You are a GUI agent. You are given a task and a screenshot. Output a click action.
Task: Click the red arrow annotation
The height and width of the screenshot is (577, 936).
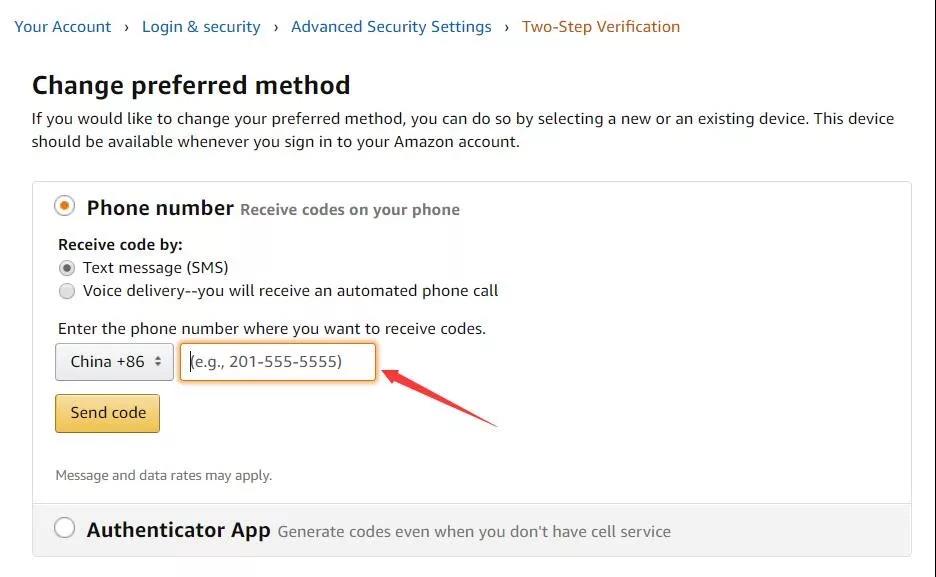tap(438, 398)
